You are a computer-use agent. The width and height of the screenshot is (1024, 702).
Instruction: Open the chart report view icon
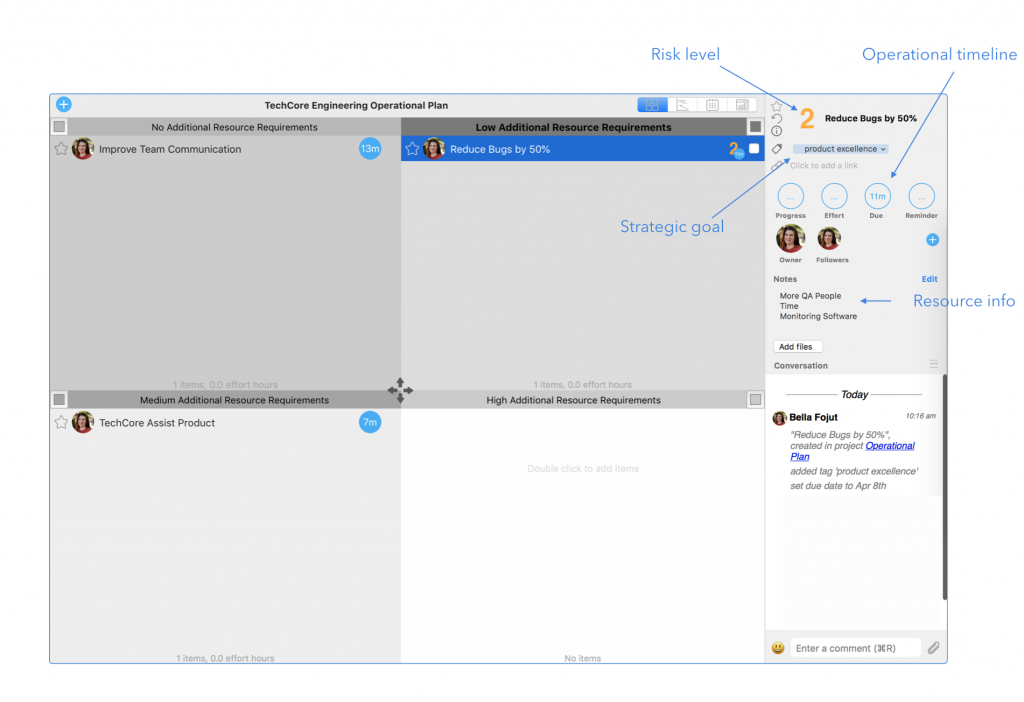(x=741, y=103)
